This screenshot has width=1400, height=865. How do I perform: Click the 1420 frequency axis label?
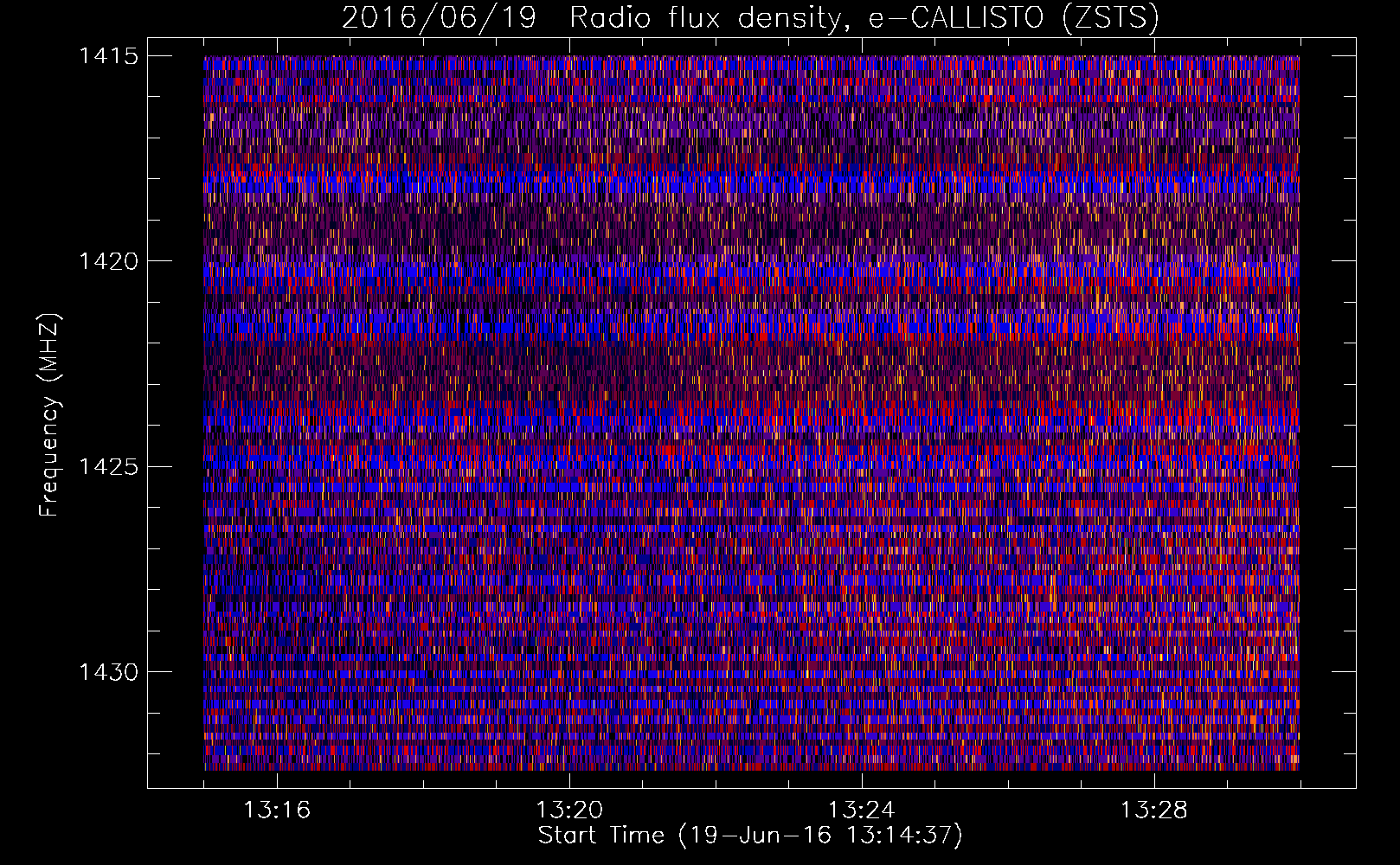(x=108, y=261)
